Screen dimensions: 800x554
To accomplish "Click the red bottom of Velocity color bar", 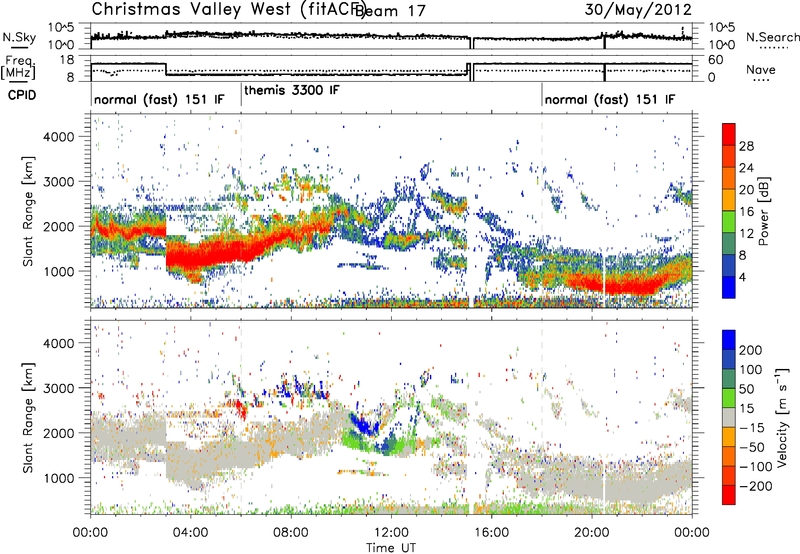I will click(729, 496).
